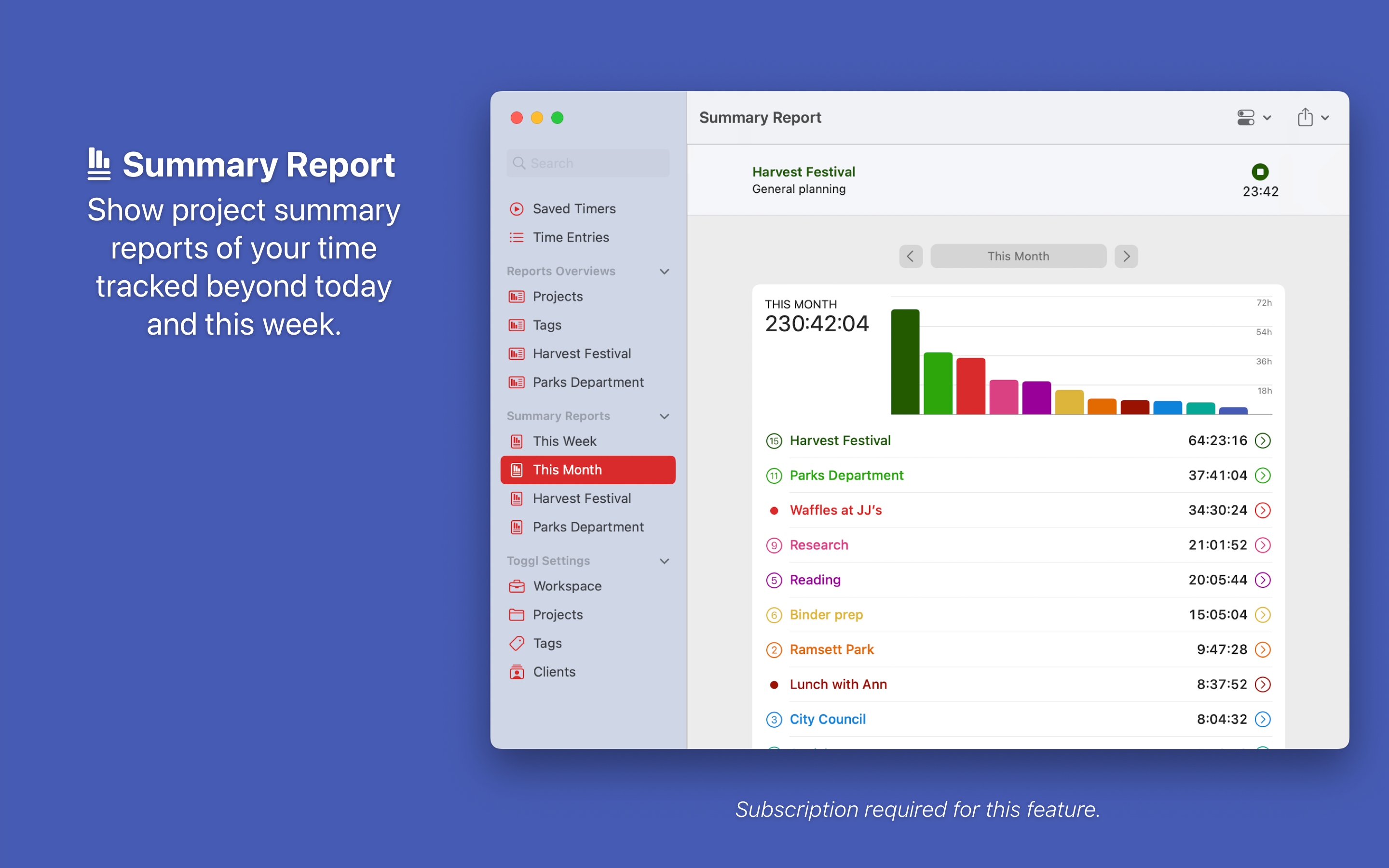Open the This Month period selector

coord(1018,256)
